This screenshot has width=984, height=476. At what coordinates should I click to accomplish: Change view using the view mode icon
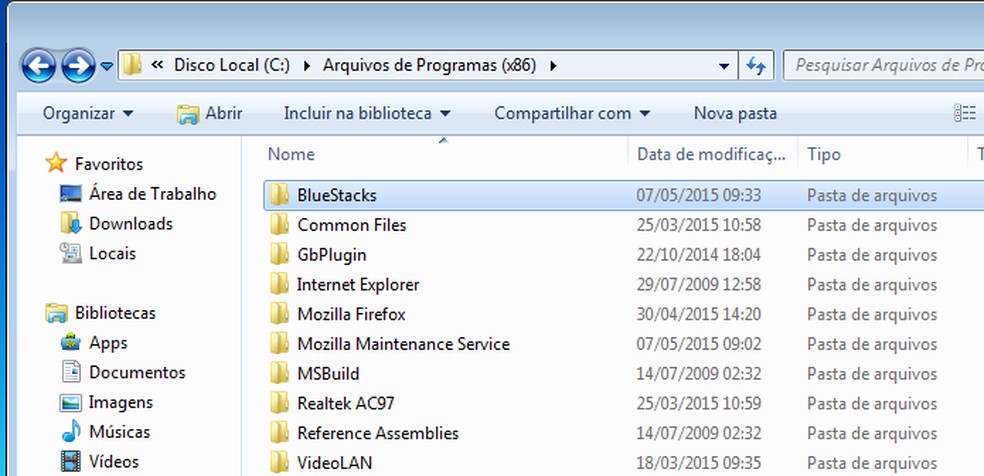coord(965,114)
